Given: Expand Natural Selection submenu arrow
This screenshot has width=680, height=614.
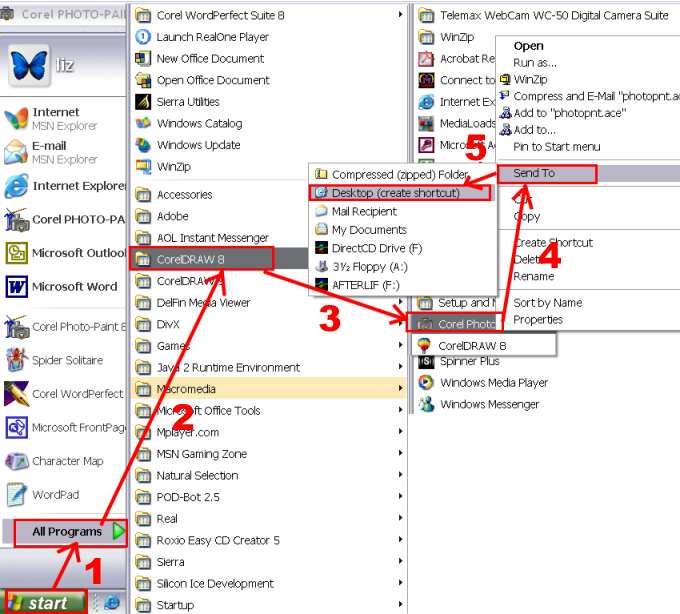Looking at the screenshot, I should (401, 475).
